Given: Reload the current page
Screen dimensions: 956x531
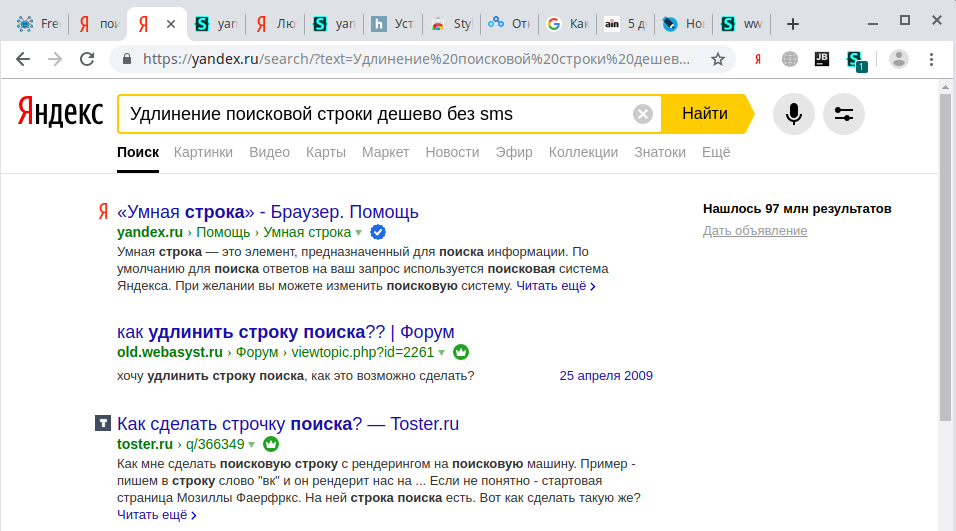Looking at the screenshot, I should click(x=87, y=59).
